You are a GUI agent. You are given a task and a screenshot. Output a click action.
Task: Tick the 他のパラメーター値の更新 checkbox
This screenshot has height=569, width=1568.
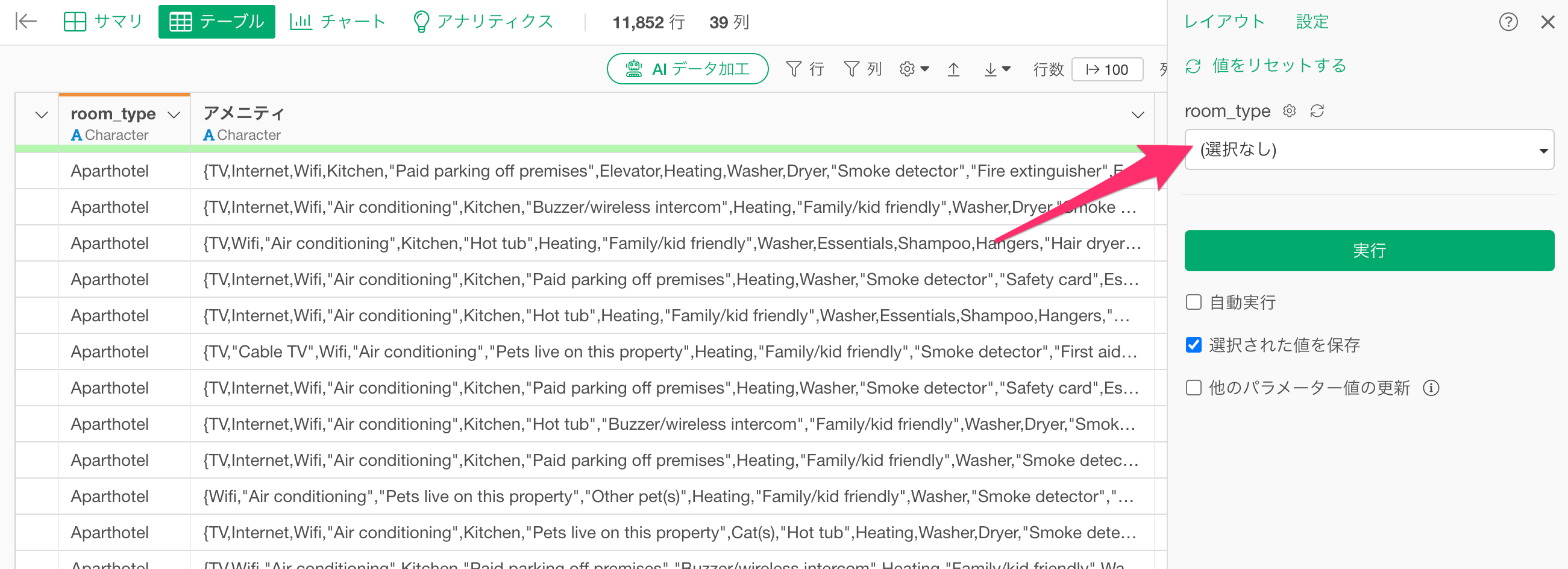tap(1194, 388)
